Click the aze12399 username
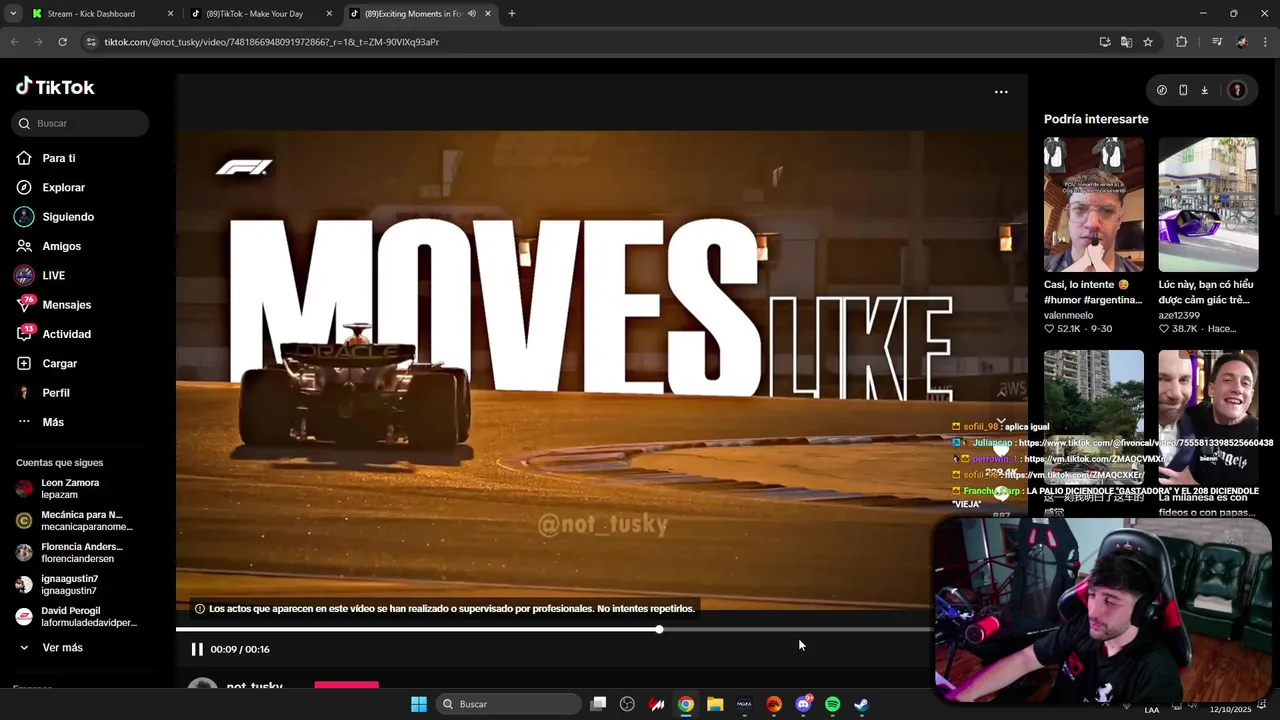 click(x=1179, y=315)
